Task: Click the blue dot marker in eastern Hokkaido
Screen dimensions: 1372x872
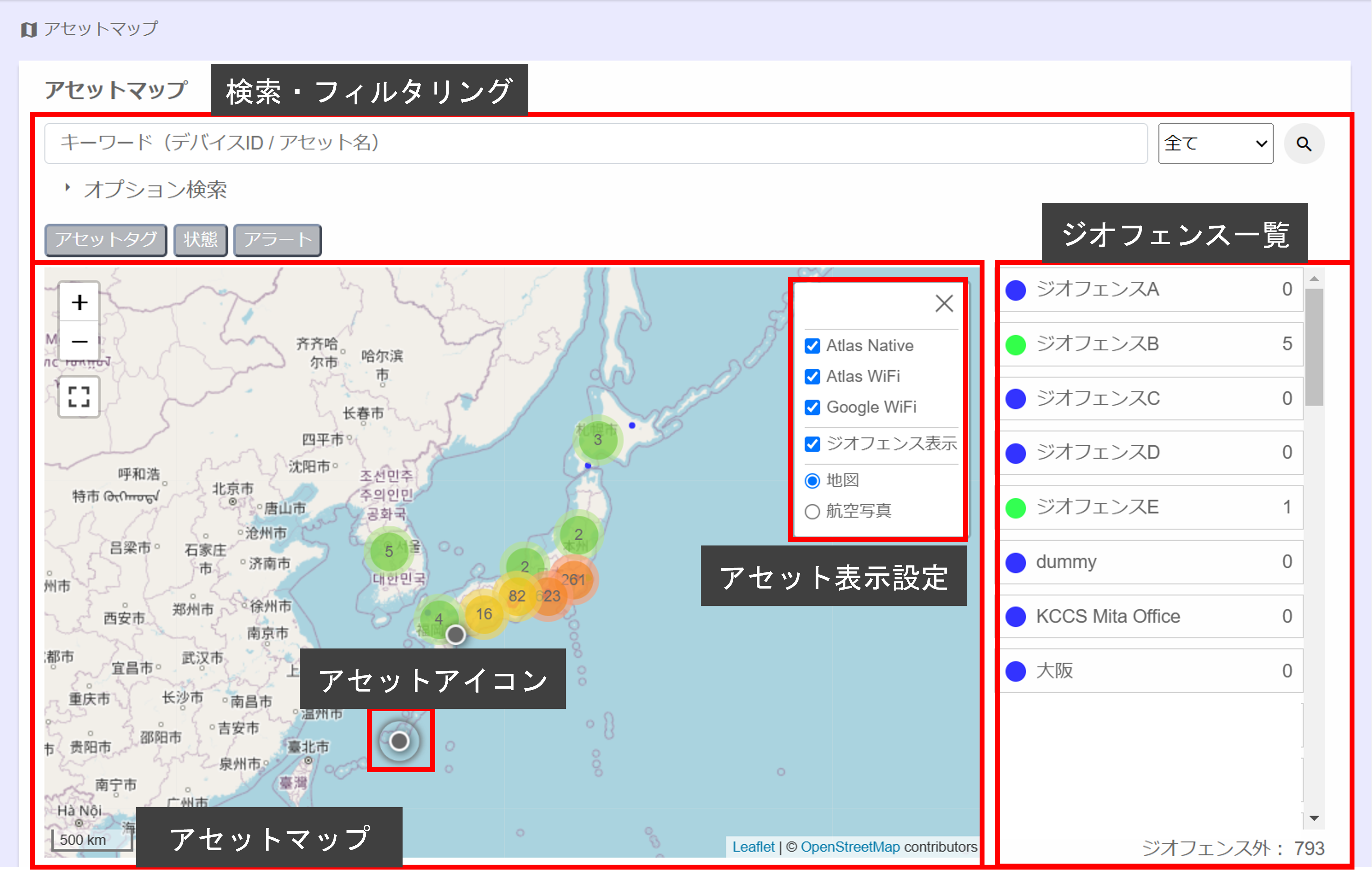Action: 632,425
